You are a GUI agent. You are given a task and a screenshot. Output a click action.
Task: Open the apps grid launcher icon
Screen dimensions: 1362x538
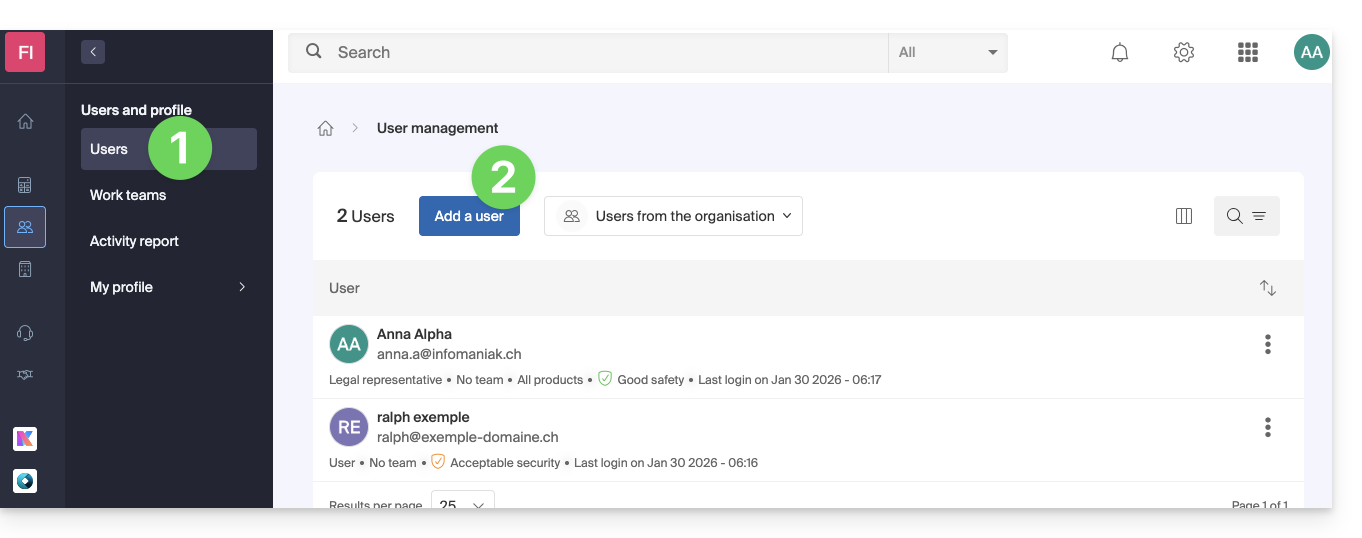click(x=1247, y=52)
